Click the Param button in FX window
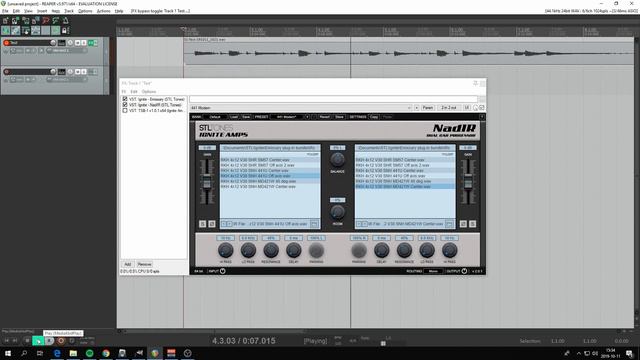Screen dimensions: 640x360 [x=427, y=108]
